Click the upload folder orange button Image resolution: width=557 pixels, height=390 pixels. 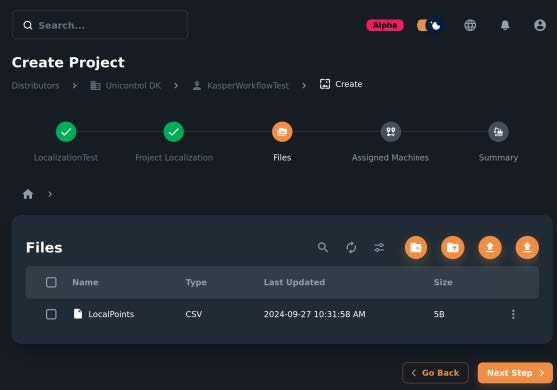[x=453, y=247]
